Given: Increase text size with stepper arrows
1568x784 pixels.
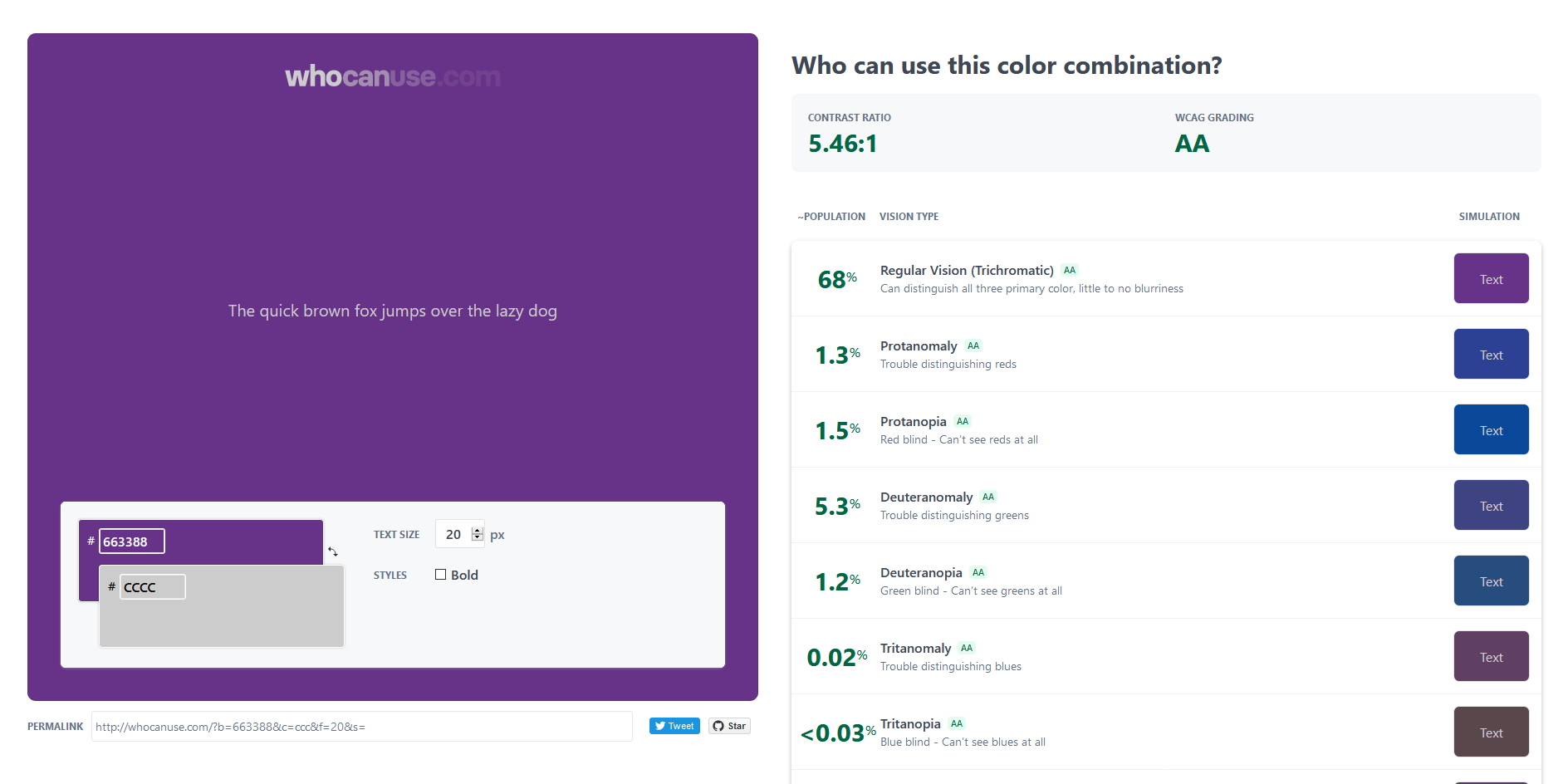Looking at the screenshot, I should pos(477,530).
